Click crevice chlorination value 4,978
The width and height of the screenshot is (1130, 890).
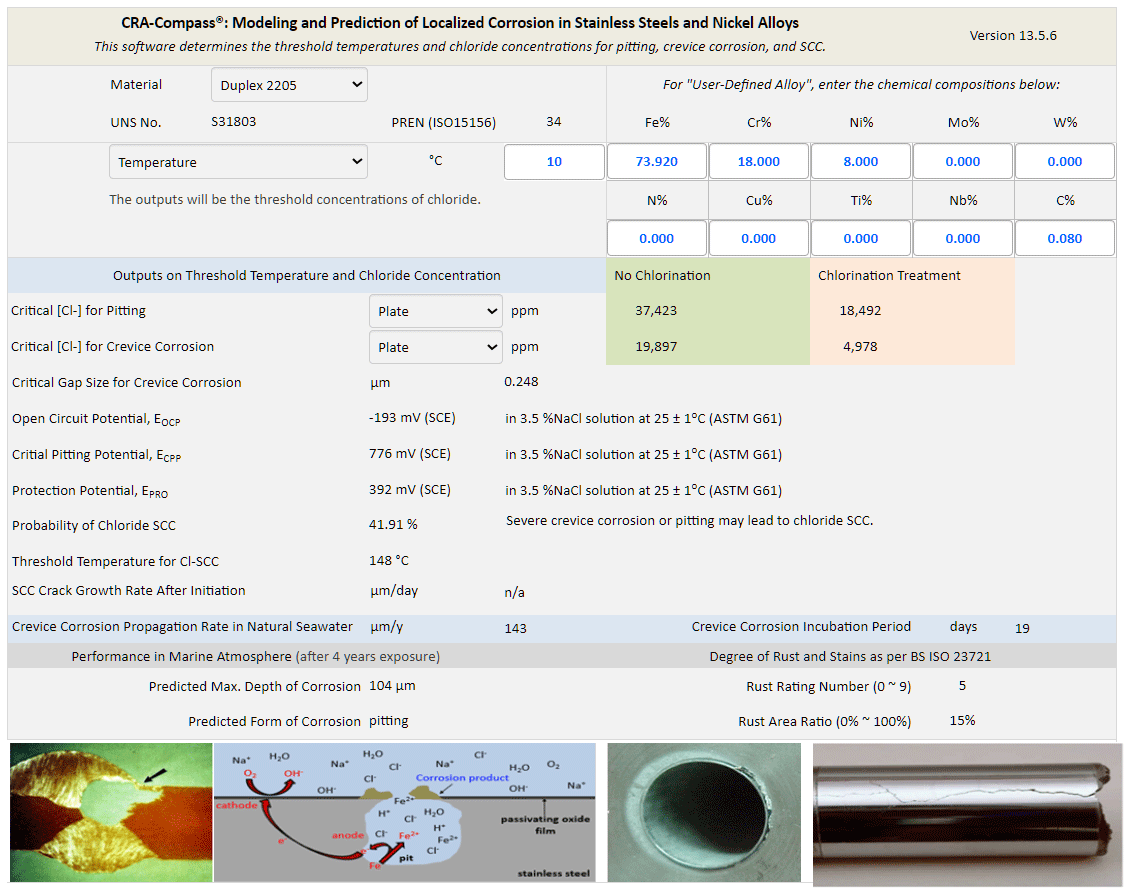(860, 347)
